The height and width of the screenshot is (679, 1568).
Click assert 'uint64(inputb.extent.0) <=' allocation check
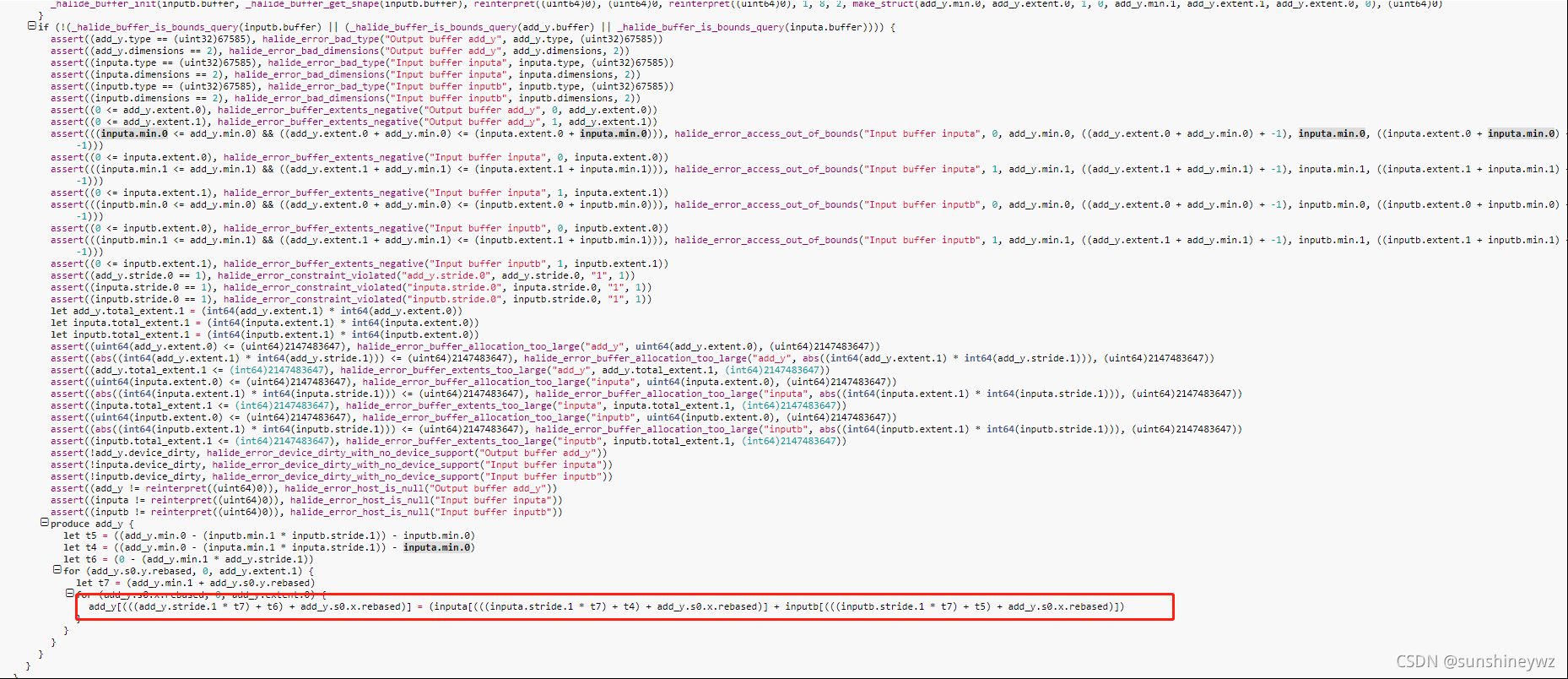pos(473,417)
